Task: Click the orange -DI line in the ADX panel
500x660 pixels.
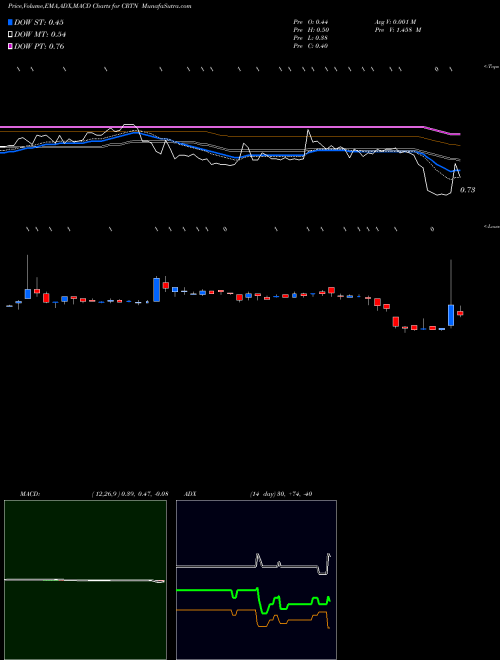Action: tap(210, 609)
